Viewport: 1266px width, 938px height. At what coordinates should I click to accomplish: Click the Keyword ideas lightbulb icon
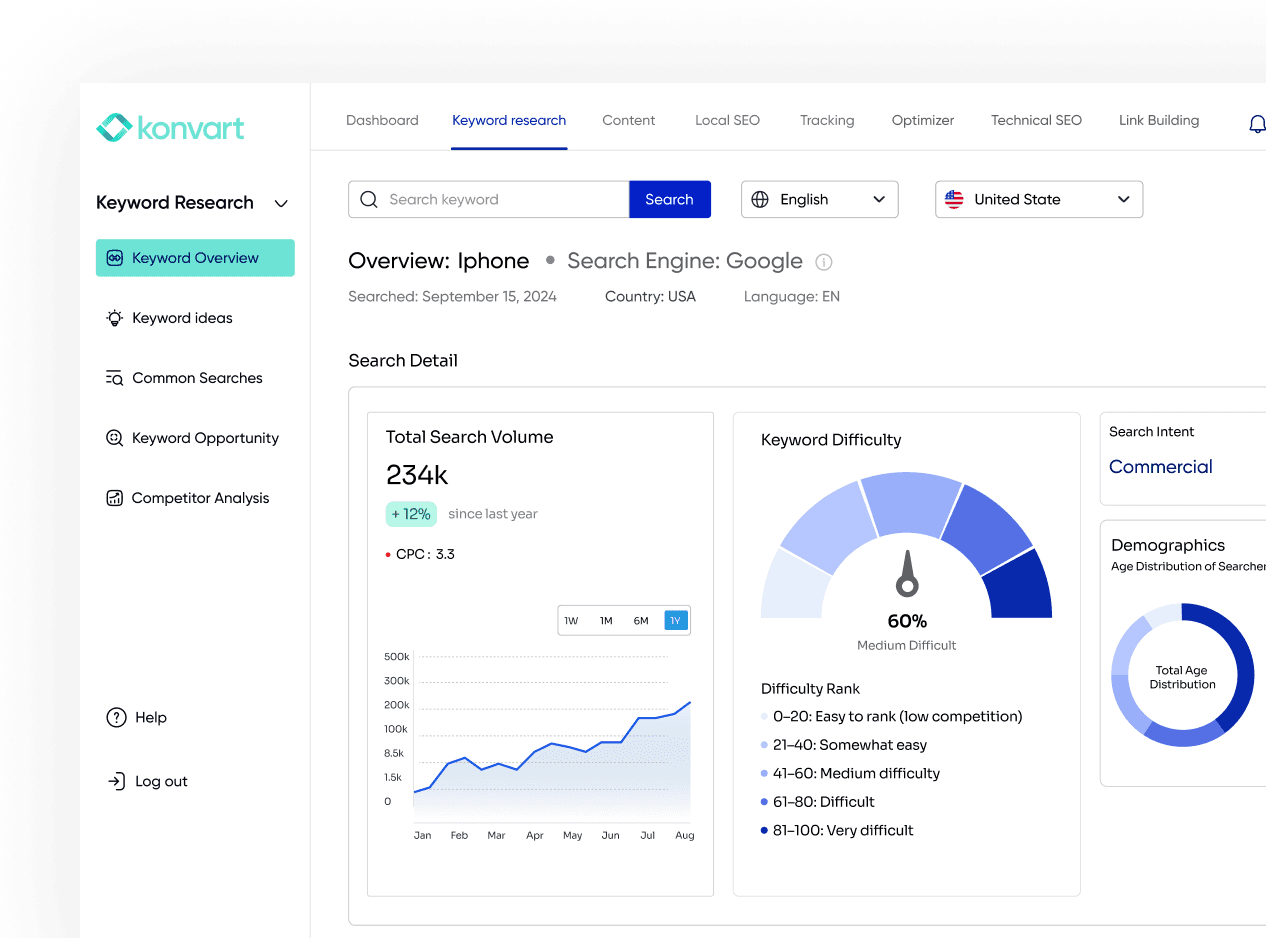(x=115, y=318)
